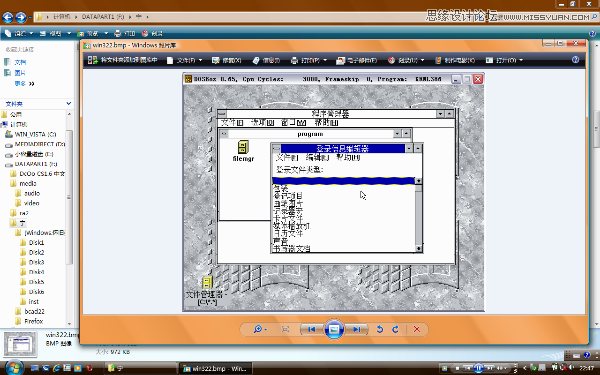Open recent pages arrow next to Forward
This screenshot has width=600, height=375.
[30, 17]
